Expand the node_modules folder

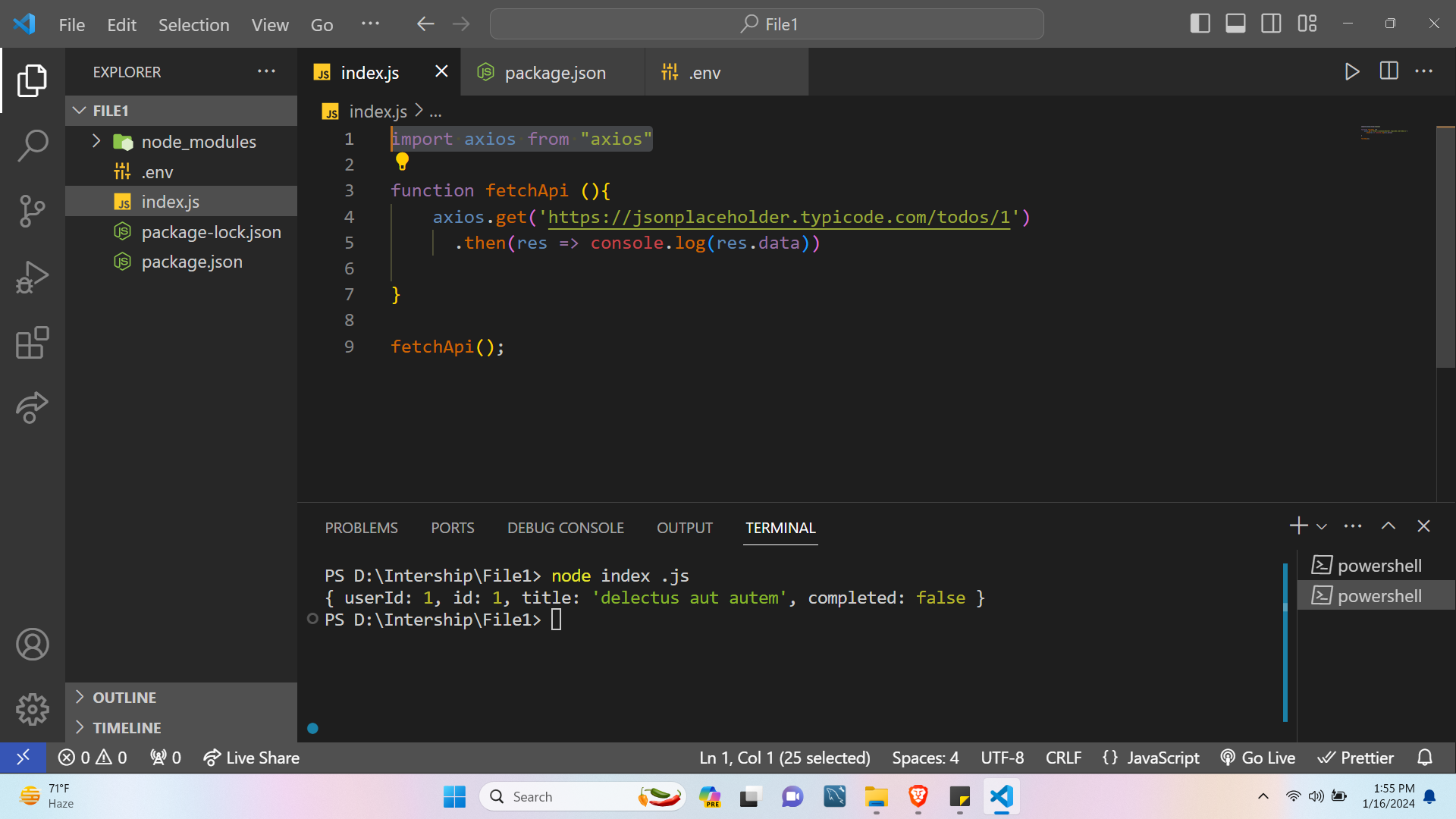pos(96,142)
